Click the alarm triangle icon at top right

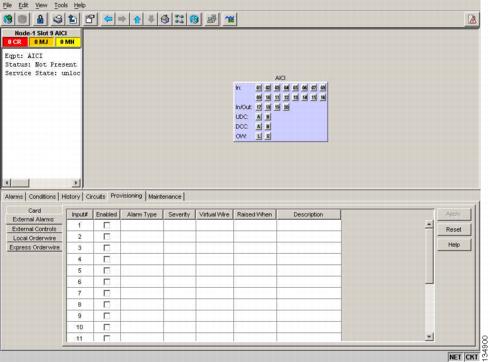472,20
